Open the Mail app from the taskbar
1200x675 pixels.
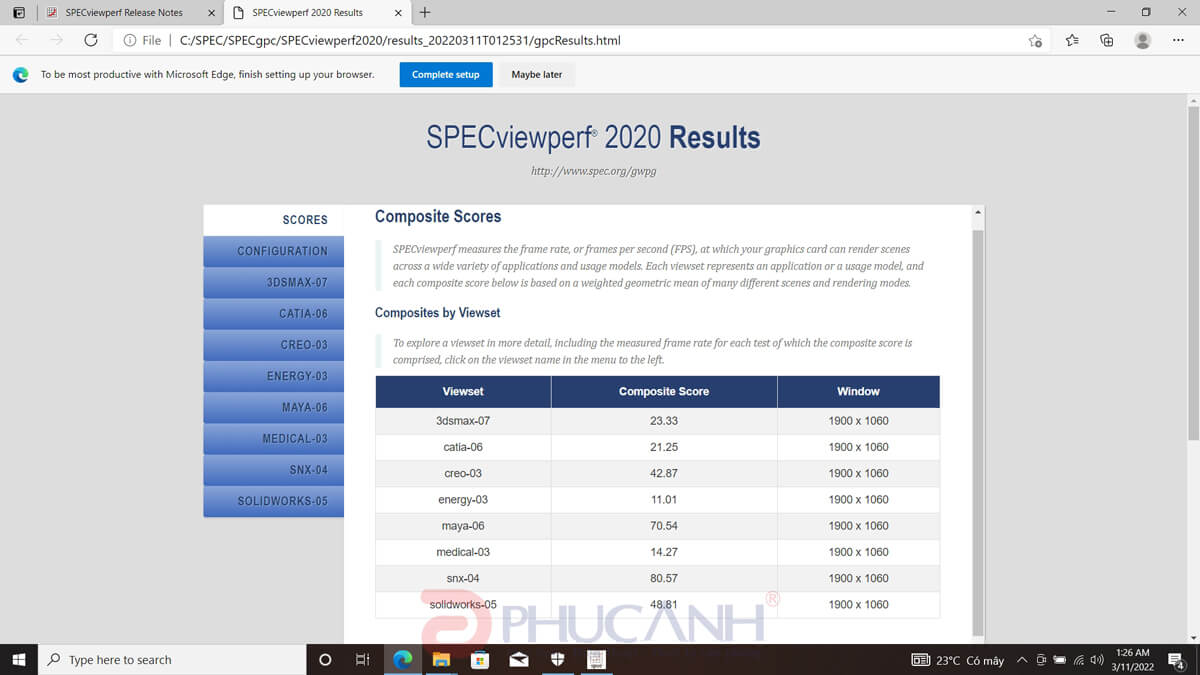(519, 660)
